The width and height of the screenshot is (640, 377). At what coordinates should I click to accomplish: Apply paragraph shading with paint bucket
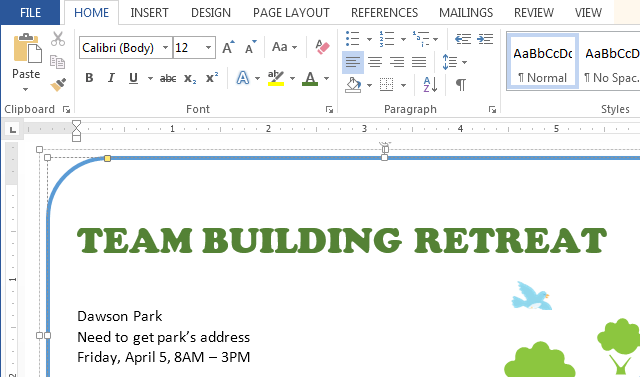pos(353,85)
